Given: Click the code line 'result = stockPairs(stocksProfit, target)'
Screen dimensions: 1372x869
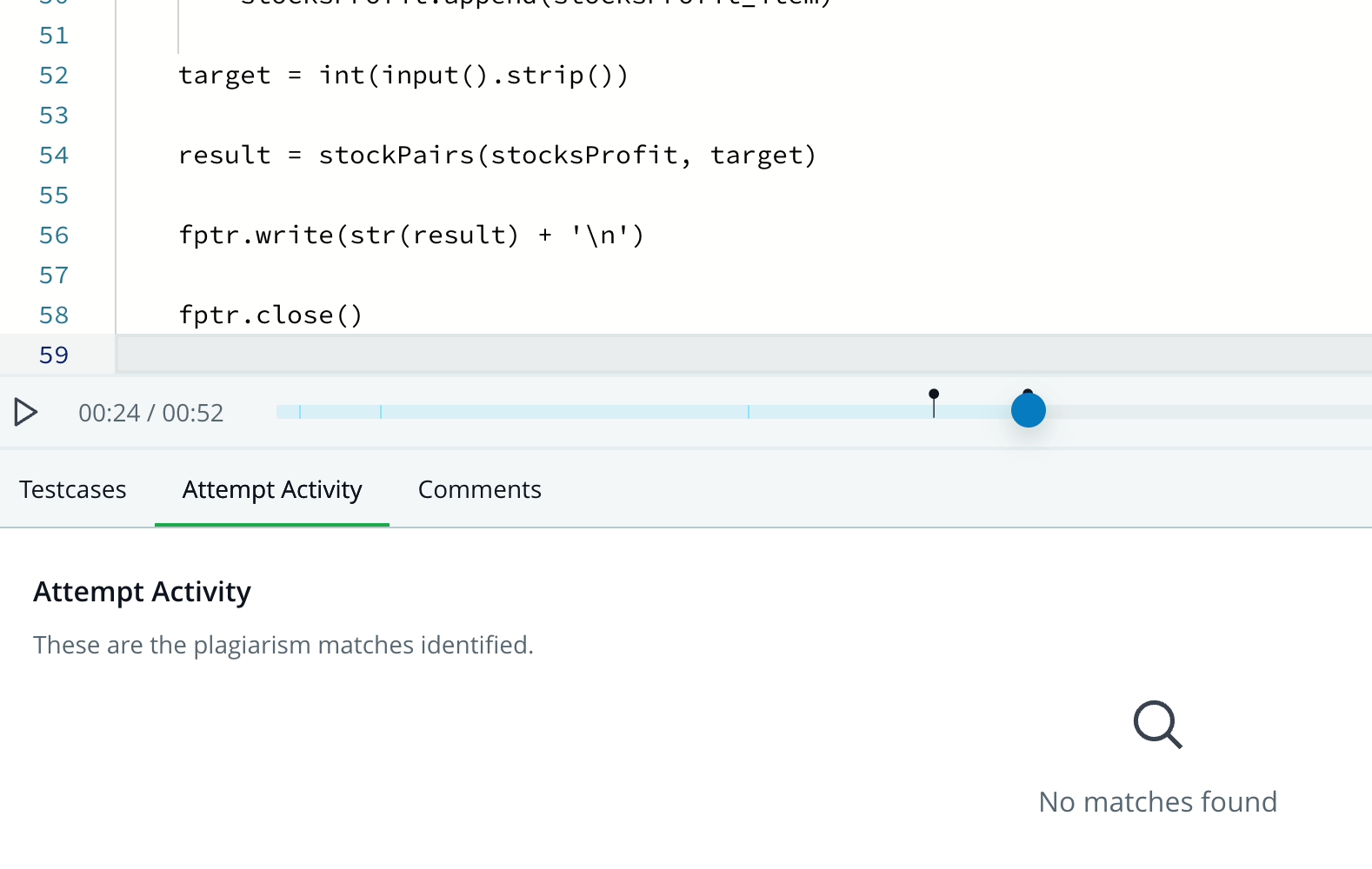Looking at the screenshot, I should pyautogui.click(x=497, y=156).
